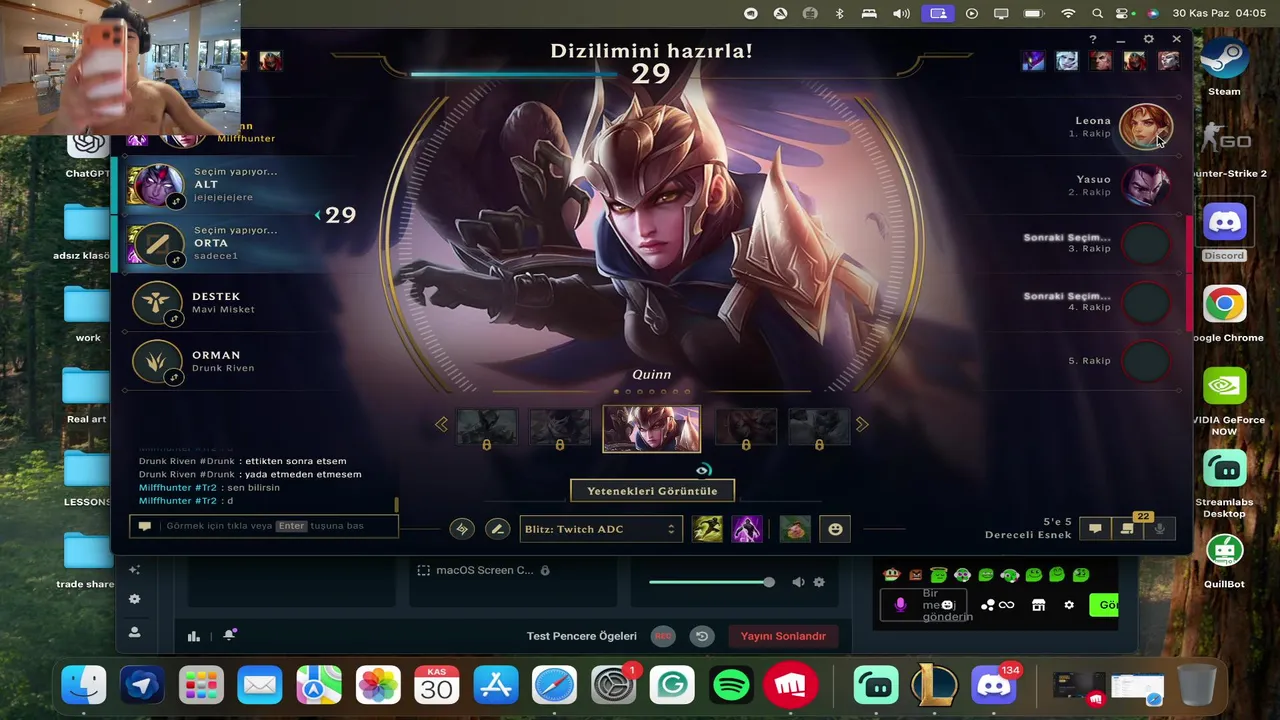Open emoji picker in Streamlabs chat box
This screenshot has height=720, width=1280.
[947, 605]
